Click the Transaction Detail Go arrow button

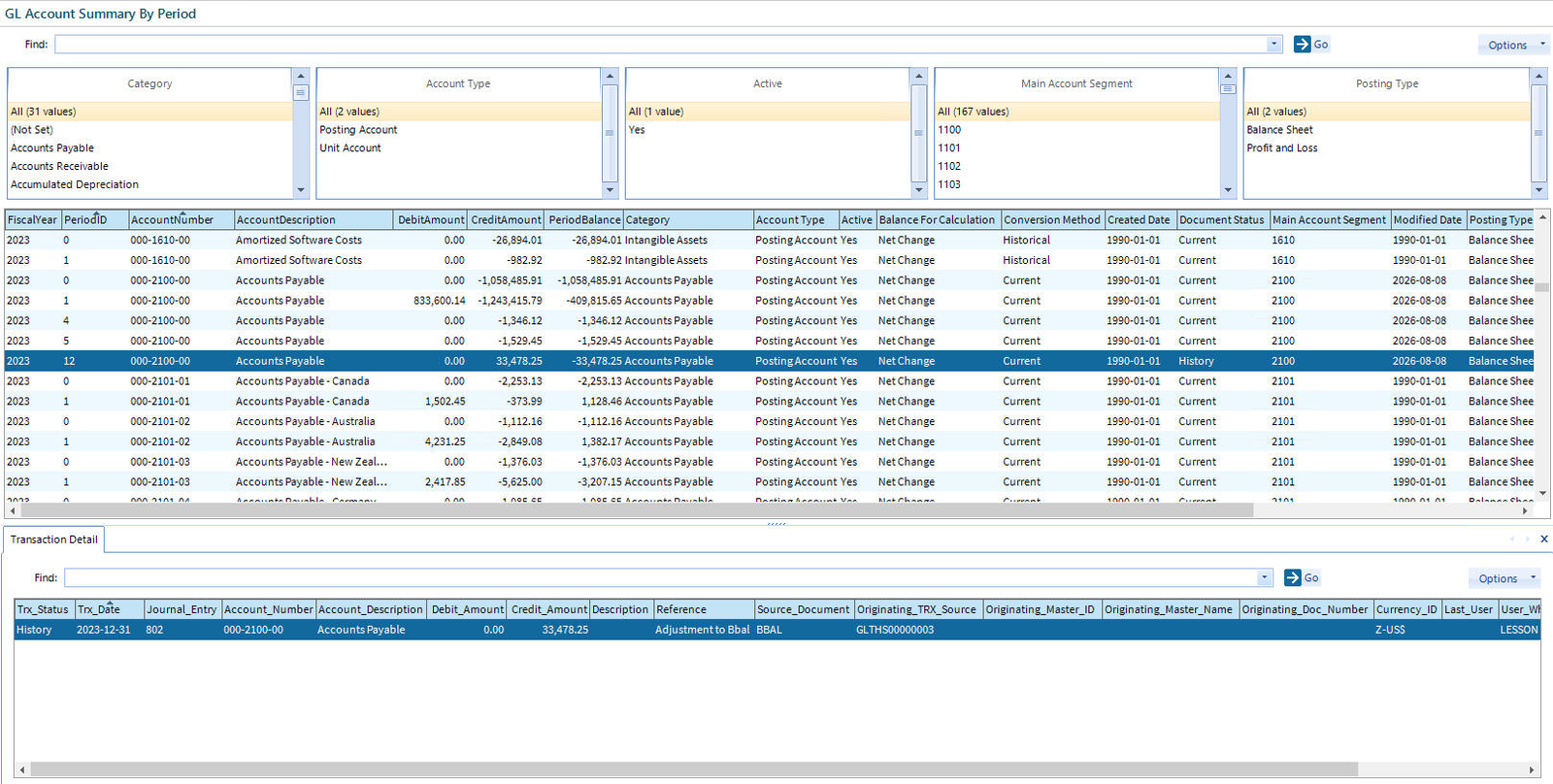[x=1301, y=578]
